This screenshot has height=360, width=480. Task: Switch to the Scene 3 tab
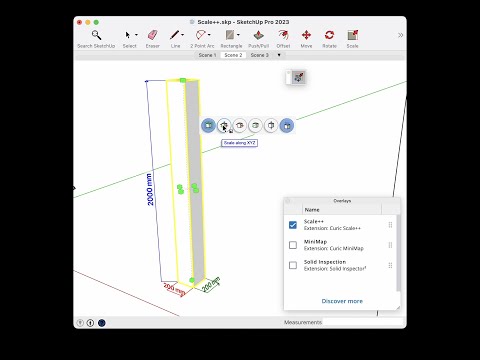pyautogui.click(x=260, y=55)
